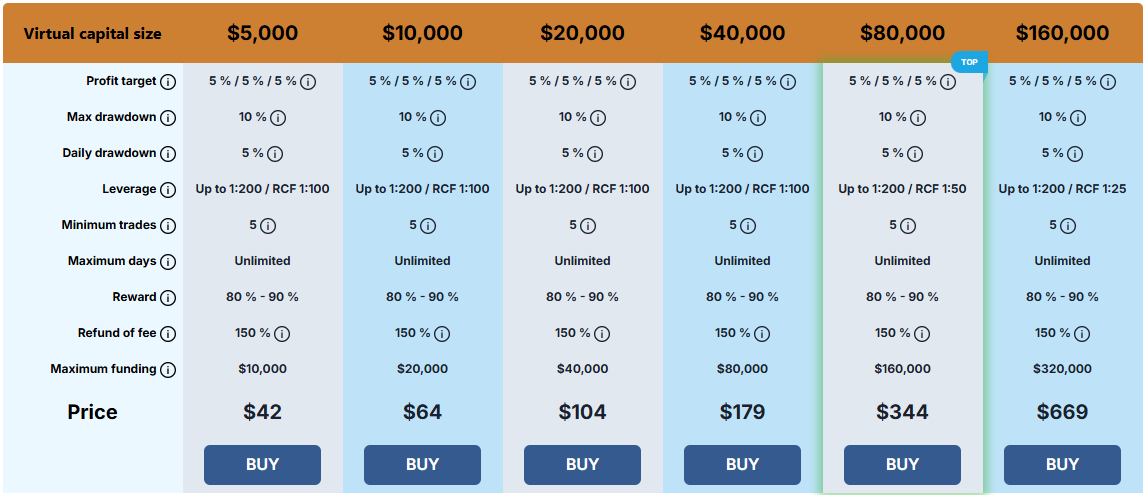
Task: Click info icon next to Daily drawdown label
Action: coord(167,154)
